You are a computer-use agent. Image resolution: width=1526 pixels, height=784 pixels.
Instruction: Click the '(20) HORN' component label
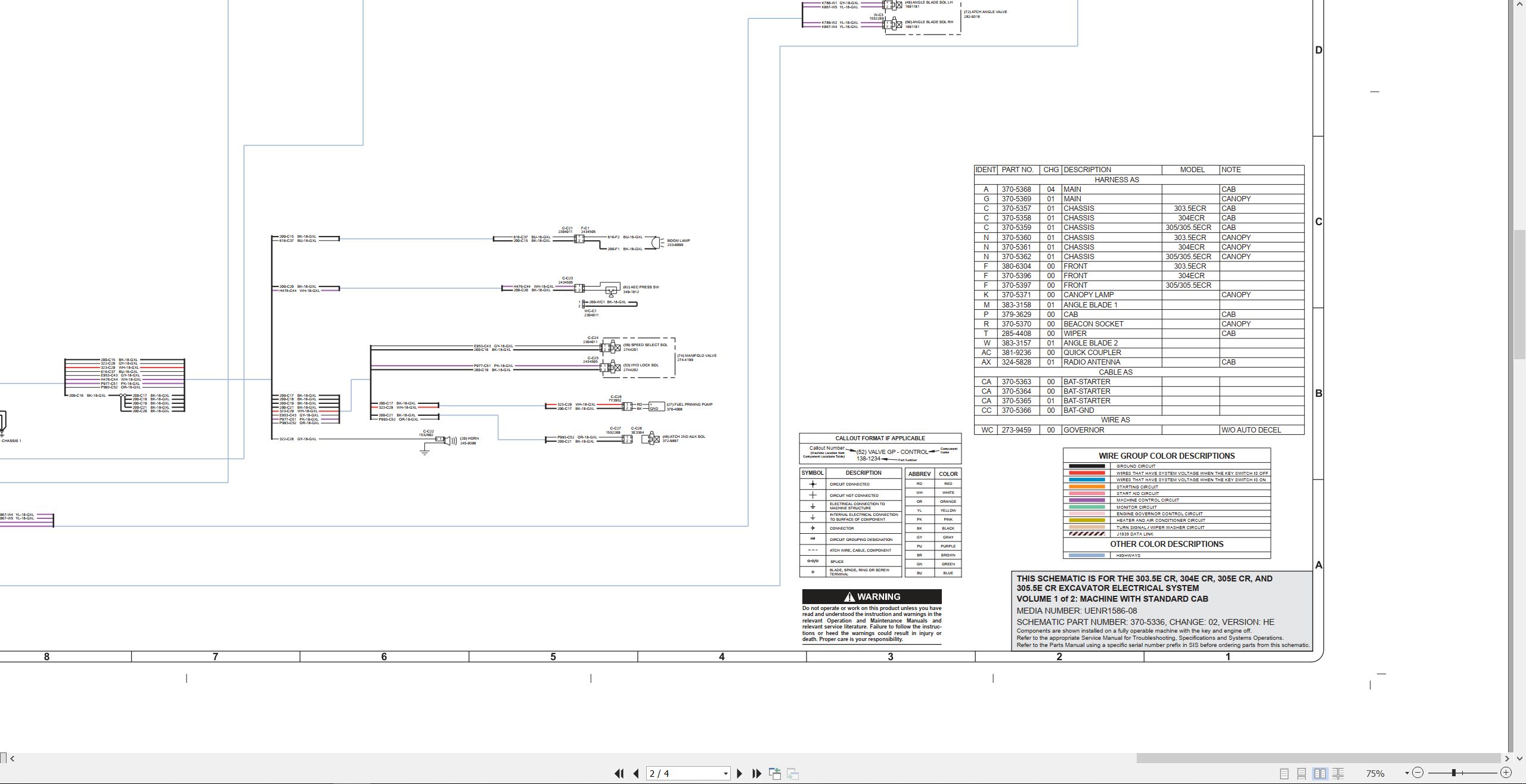(x=469, y=438)
